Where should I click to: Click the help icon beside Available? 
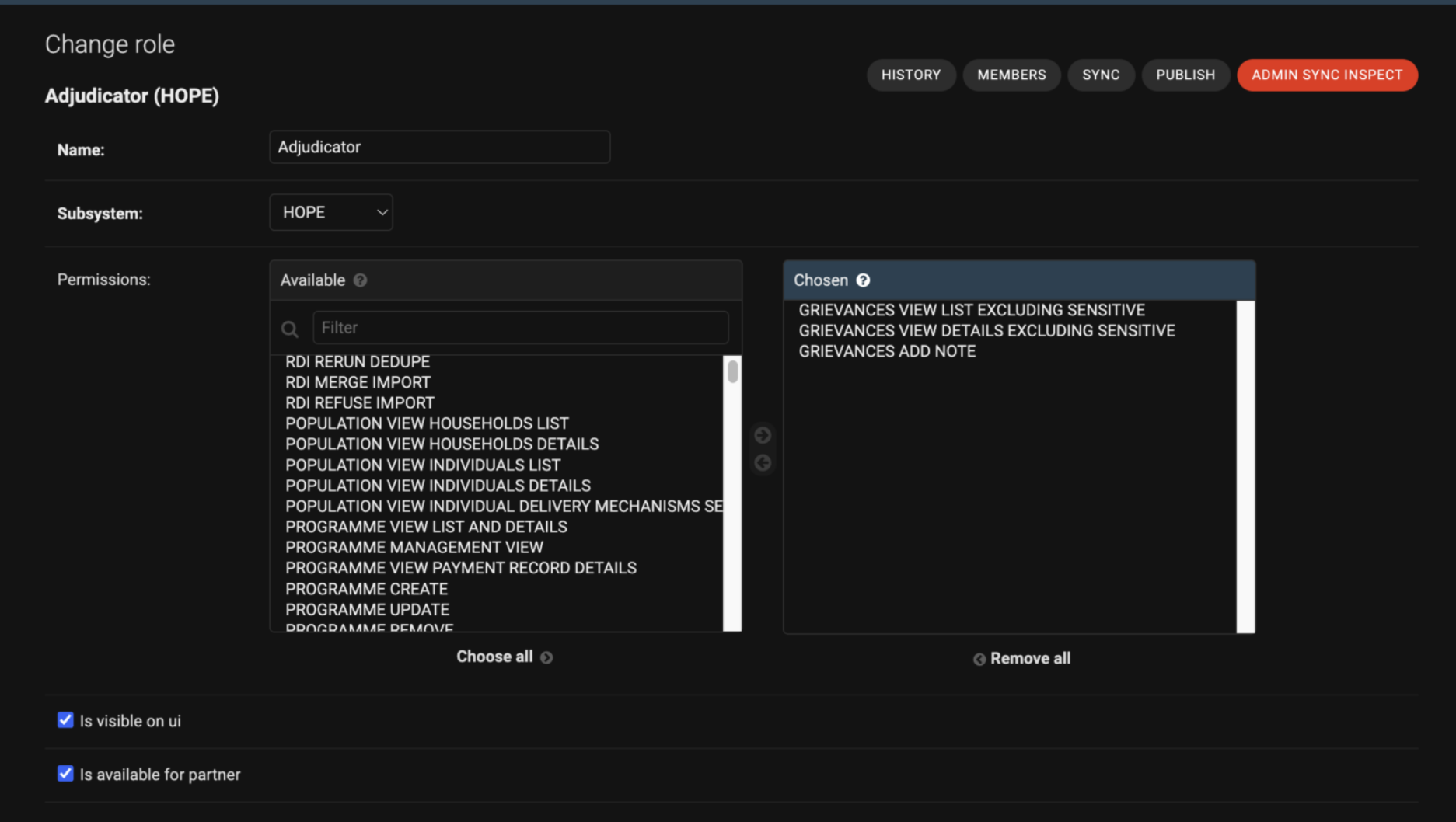coord(360,280)
